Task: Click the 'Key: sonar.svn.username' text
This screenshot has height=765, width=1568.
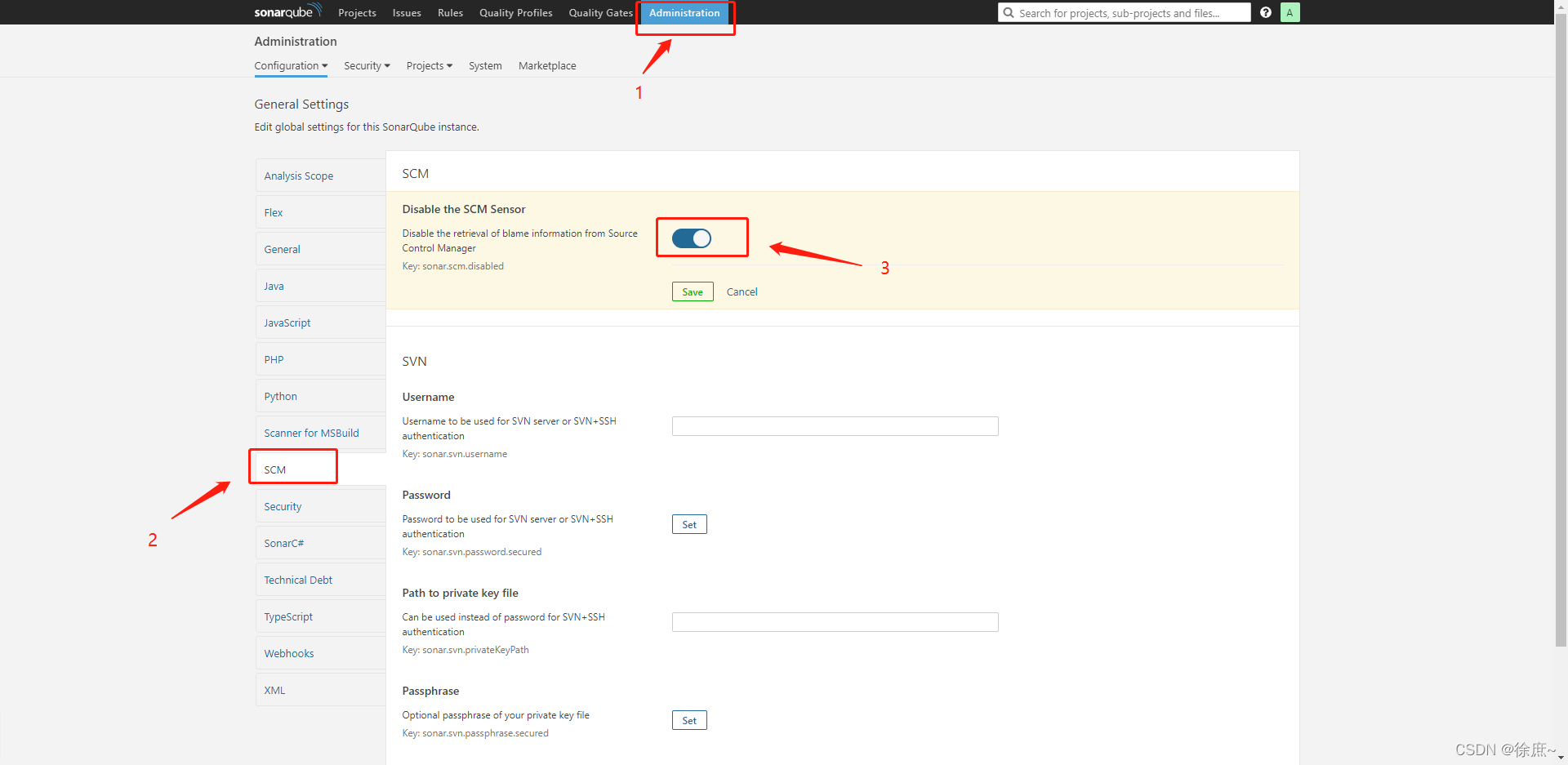Action: [x=454, y=454]
